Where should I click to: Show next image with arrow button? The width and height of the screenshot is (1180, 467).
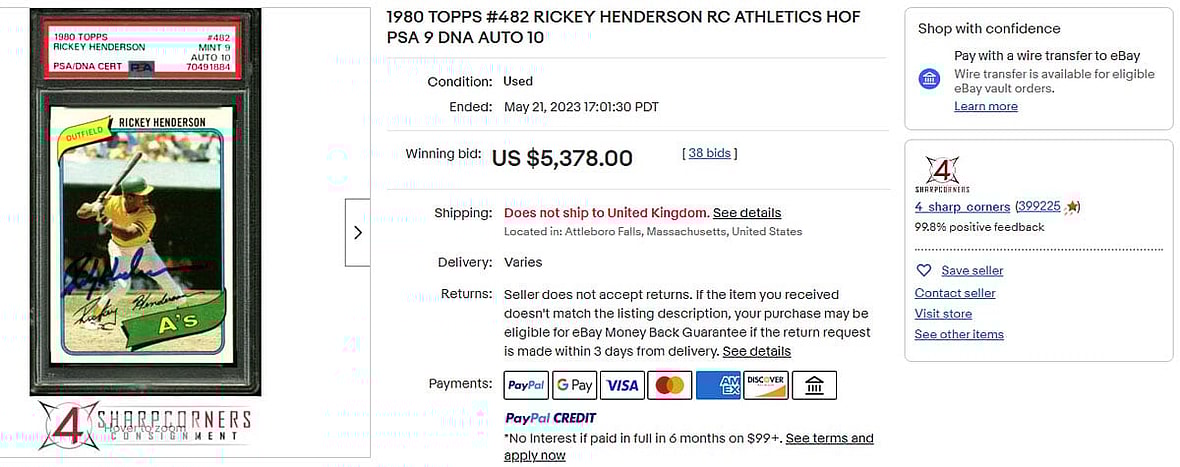tap(358, 232)
